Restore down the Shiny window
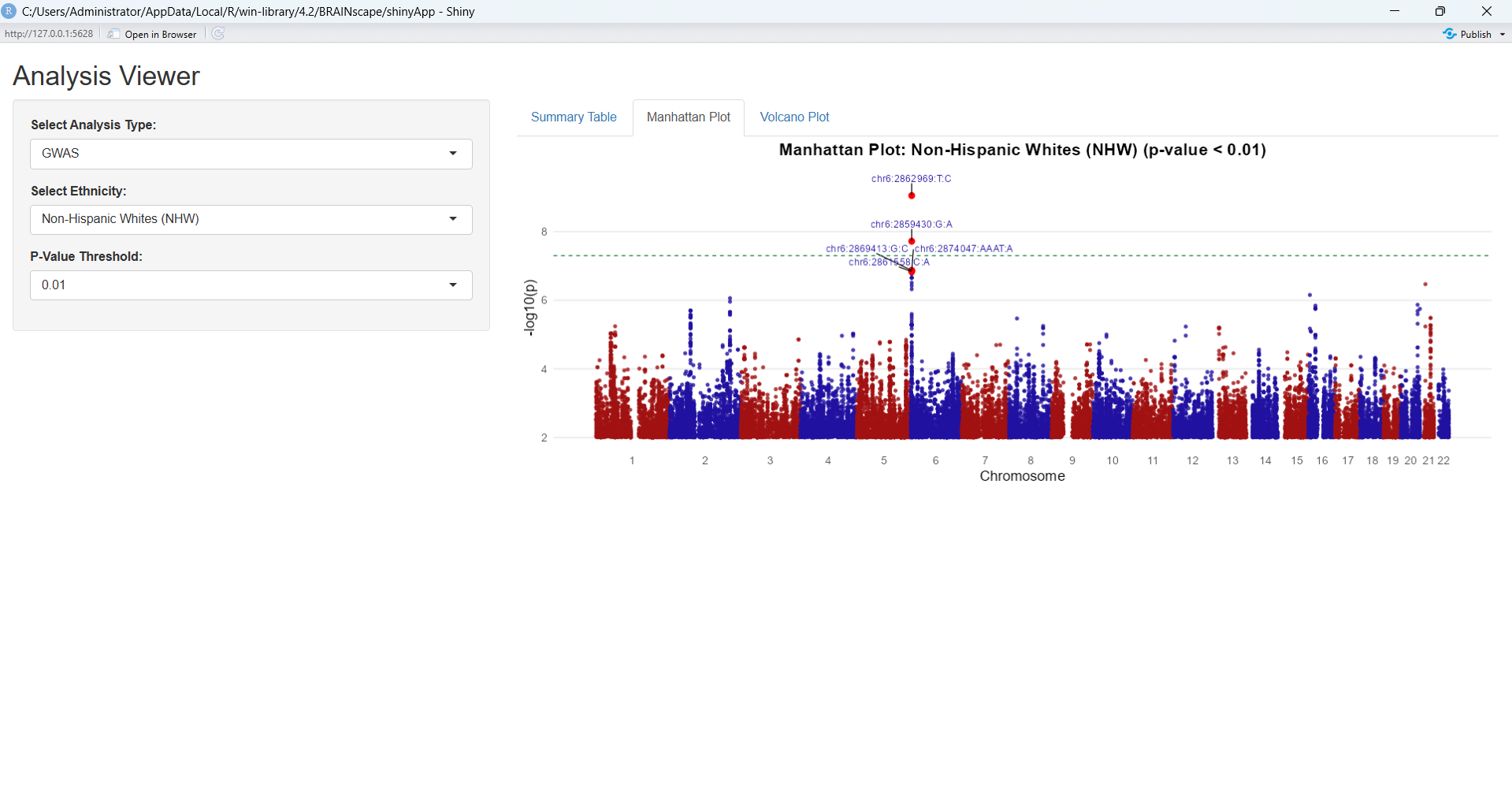The width and height of the screenshot is (1512, 800). [x=1440, y=11]
